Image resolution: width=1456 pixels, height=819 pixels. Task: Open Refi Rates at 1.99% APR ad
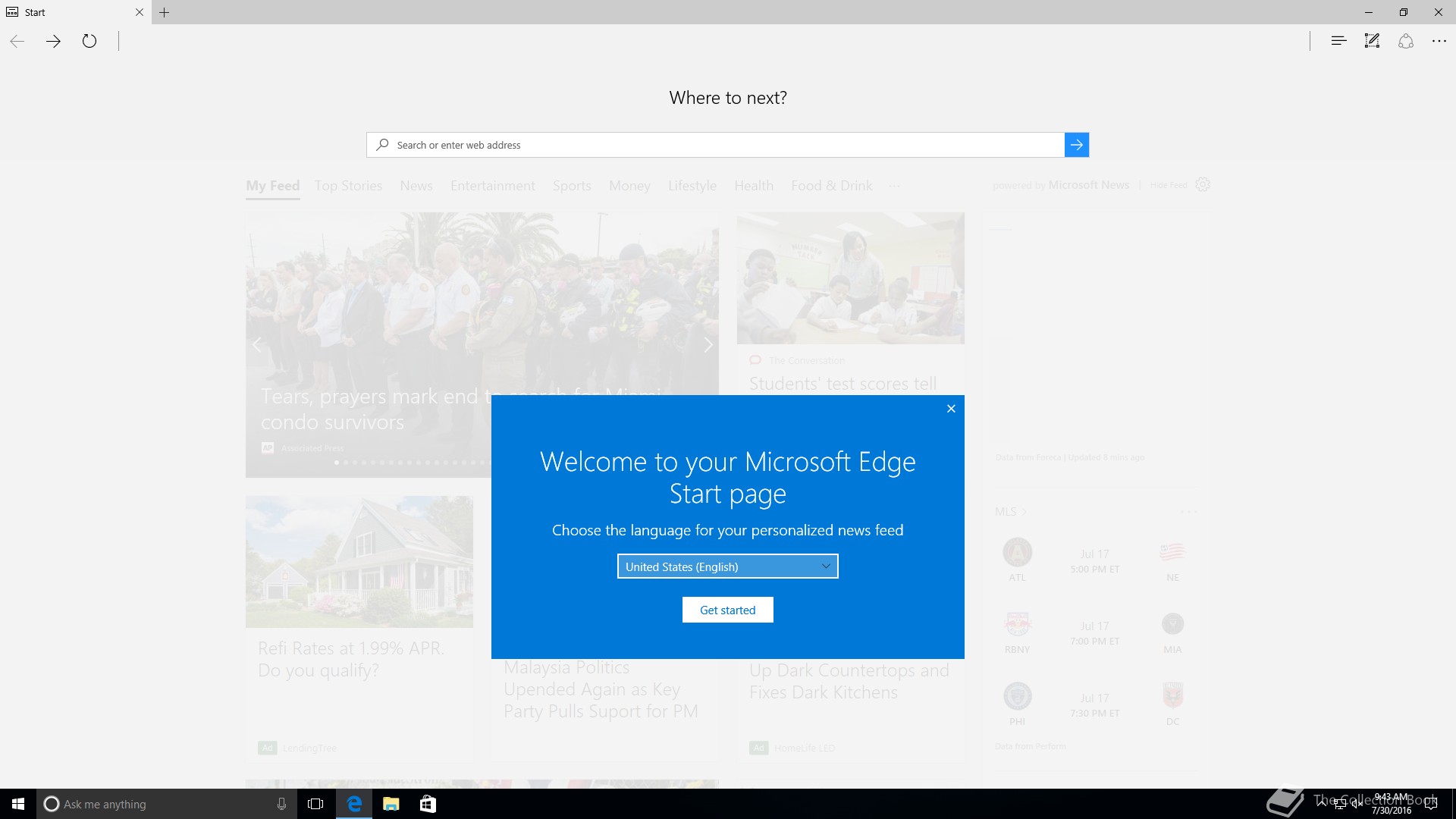351,659
